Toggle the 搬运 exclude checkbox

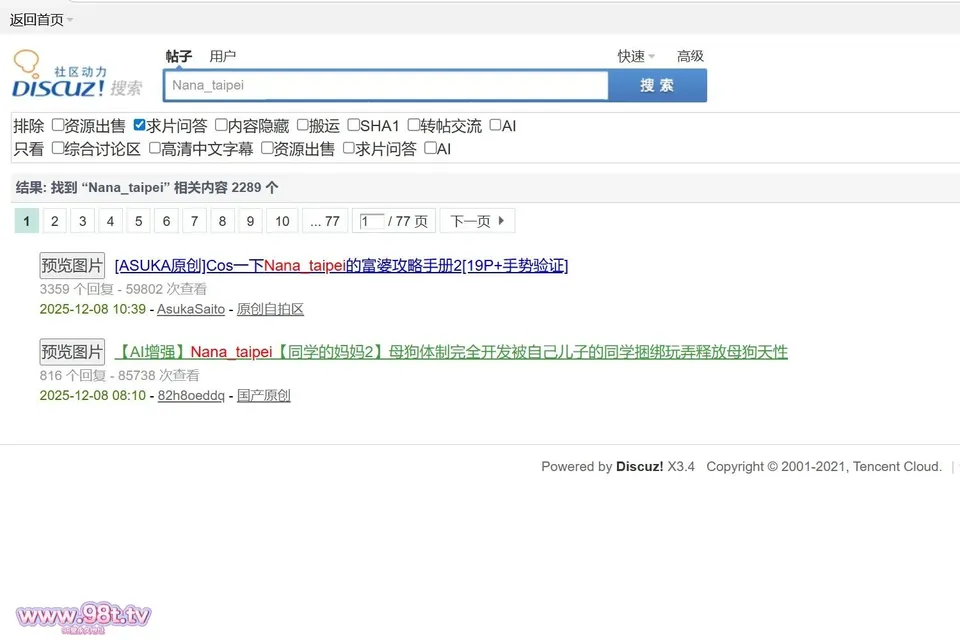(302, 125)
